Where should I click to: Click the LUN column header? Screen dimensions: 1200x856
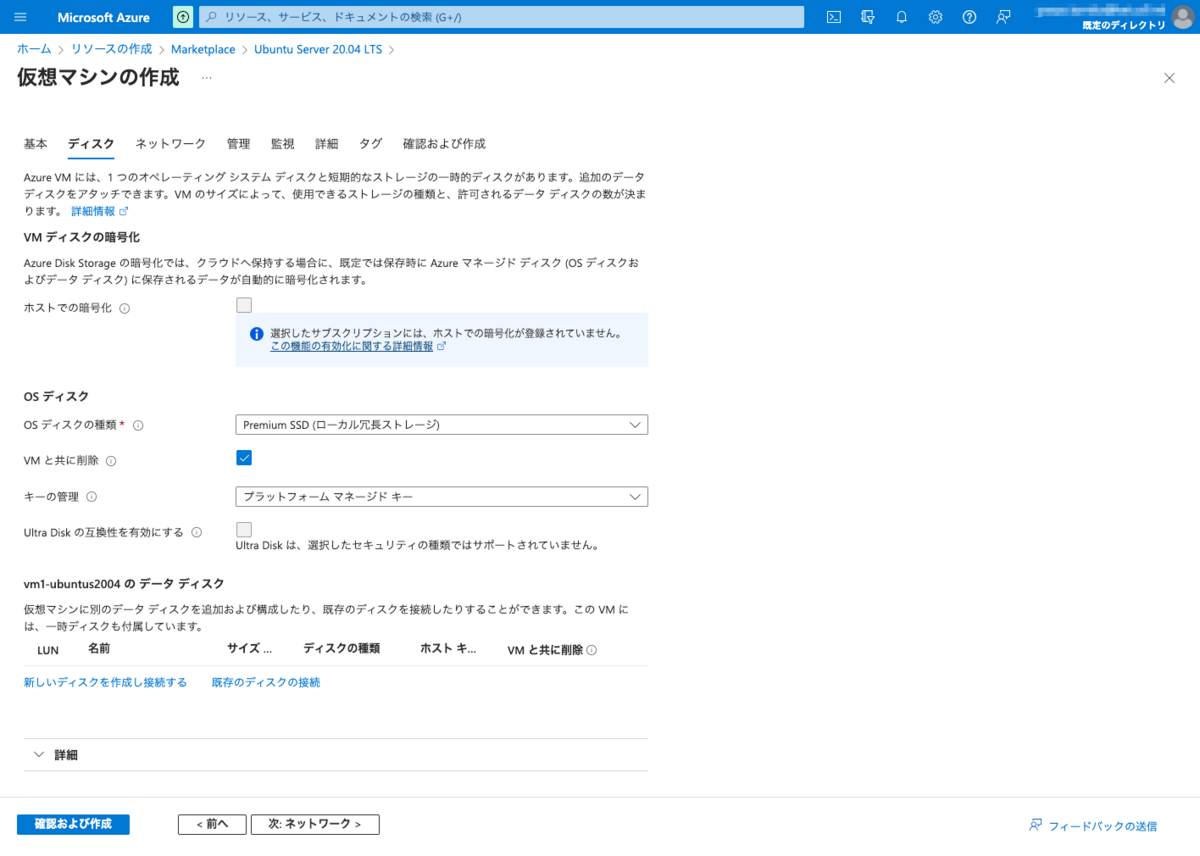click(x=48, y=650)
